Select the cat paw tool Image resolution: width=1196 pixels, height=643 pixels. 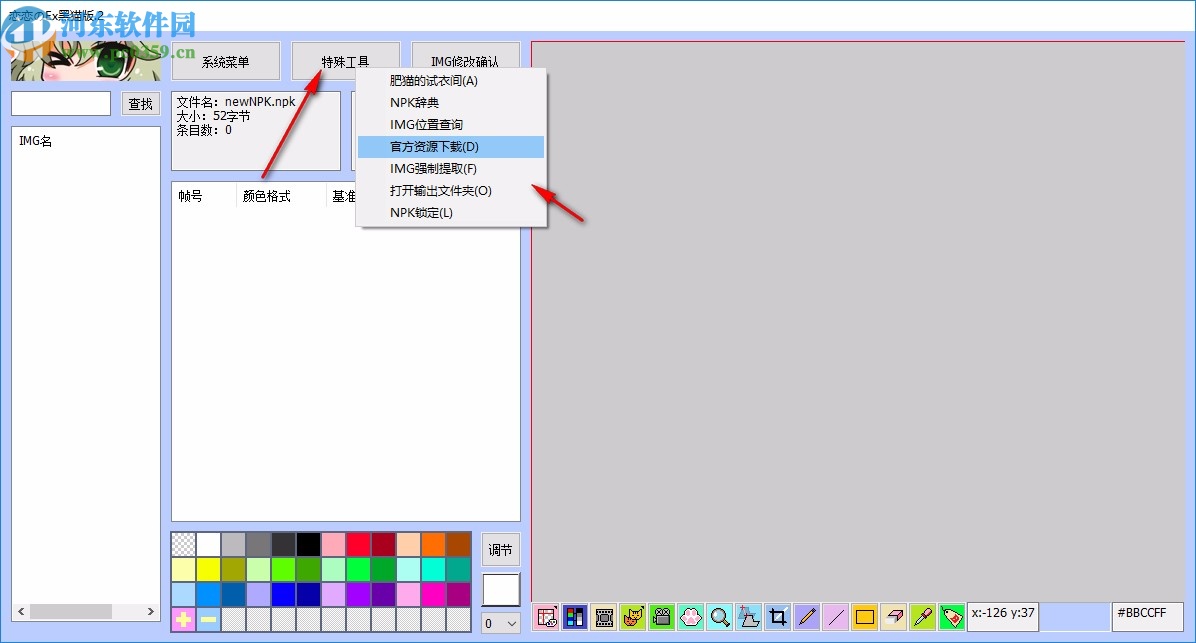tap(690, 616)
